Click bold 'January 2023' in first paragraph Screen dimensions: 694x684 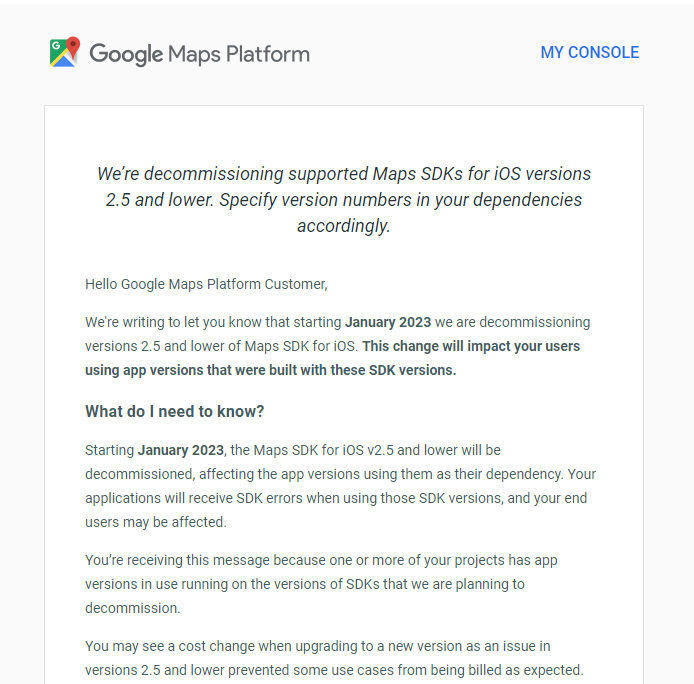[x=388, y=322]
